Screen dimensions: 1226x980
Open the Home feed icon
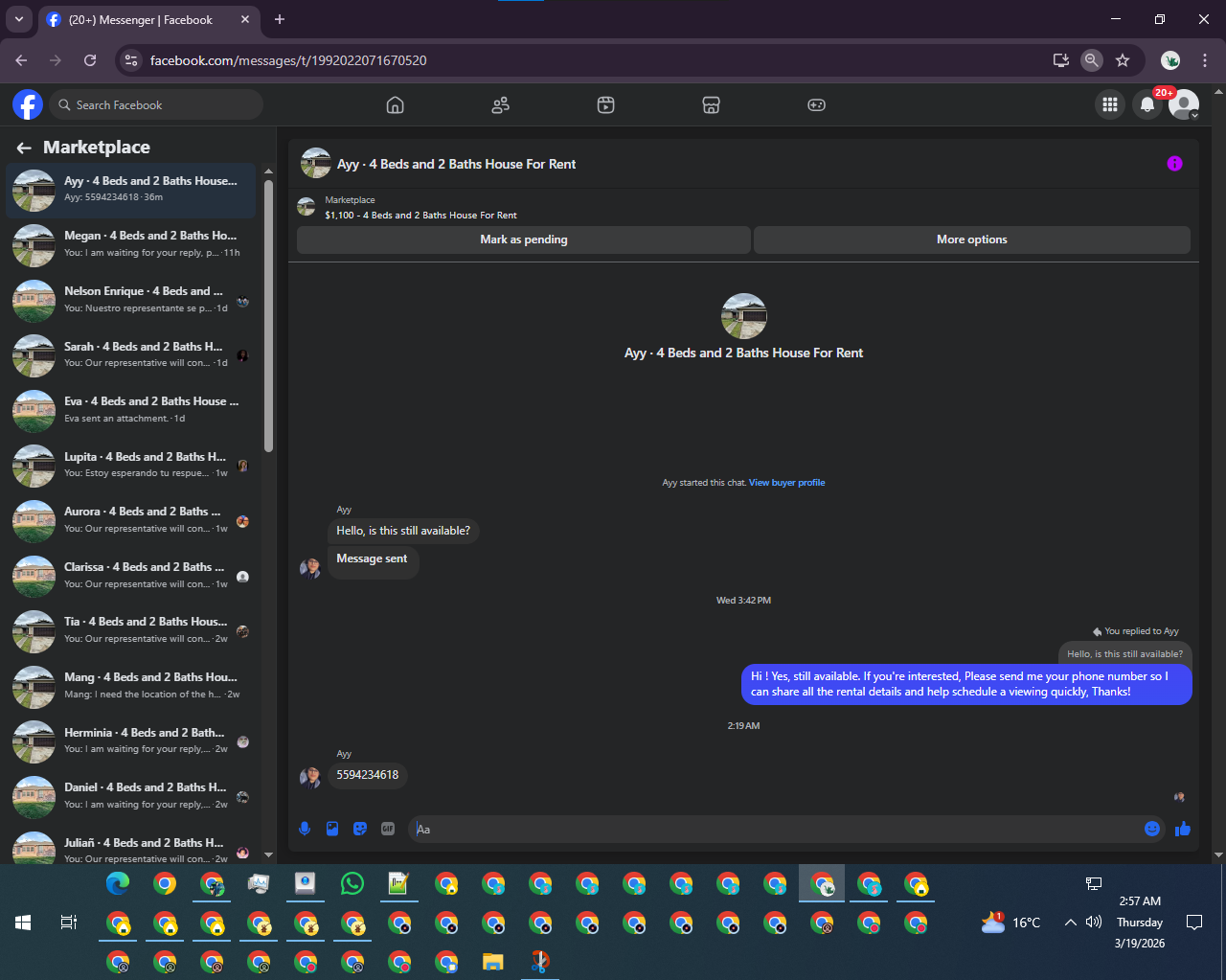click(395, 105)
